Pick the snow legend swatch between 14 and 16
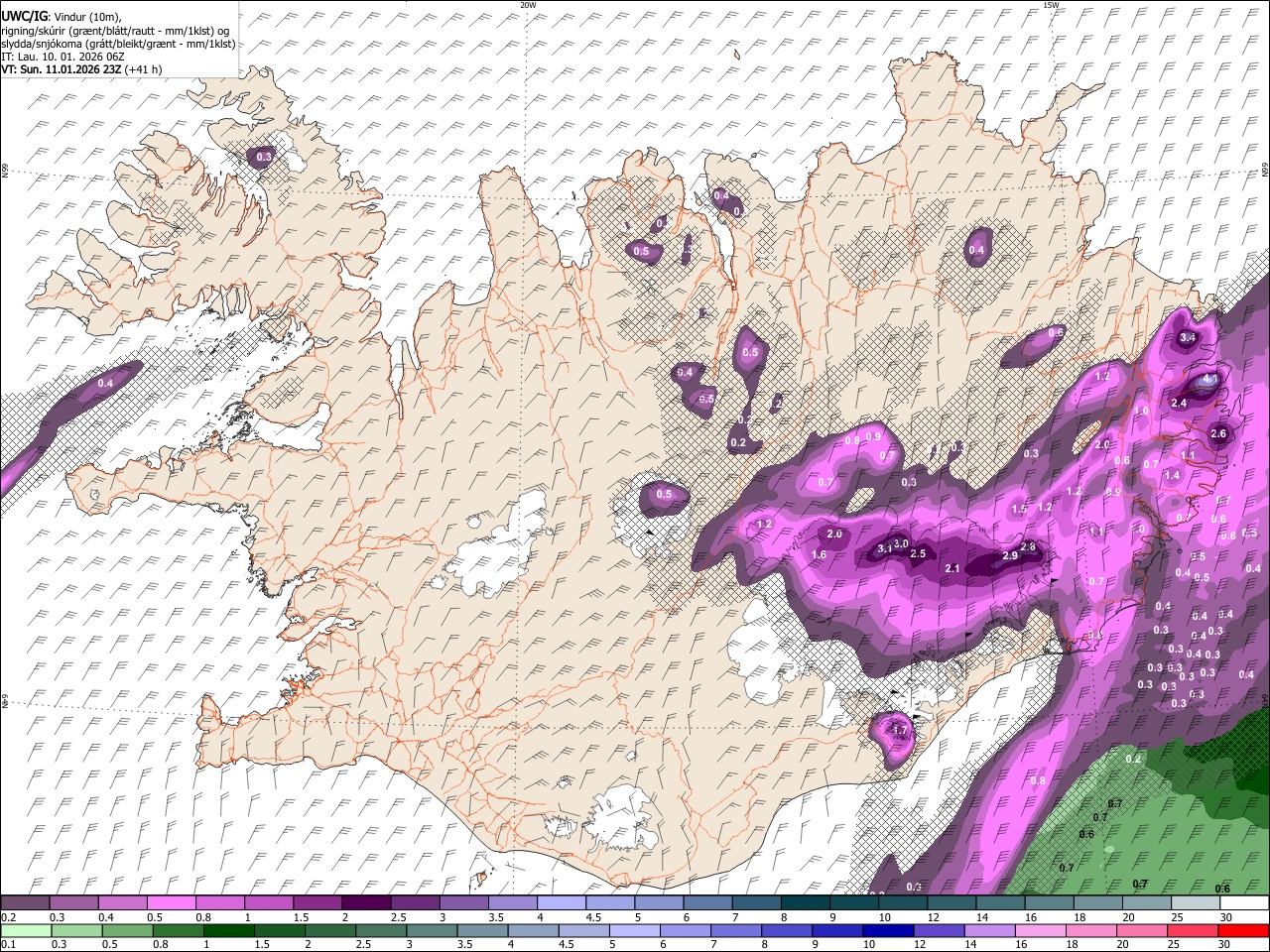This screenshot has width=1270, height=952. pos(1001,903)
